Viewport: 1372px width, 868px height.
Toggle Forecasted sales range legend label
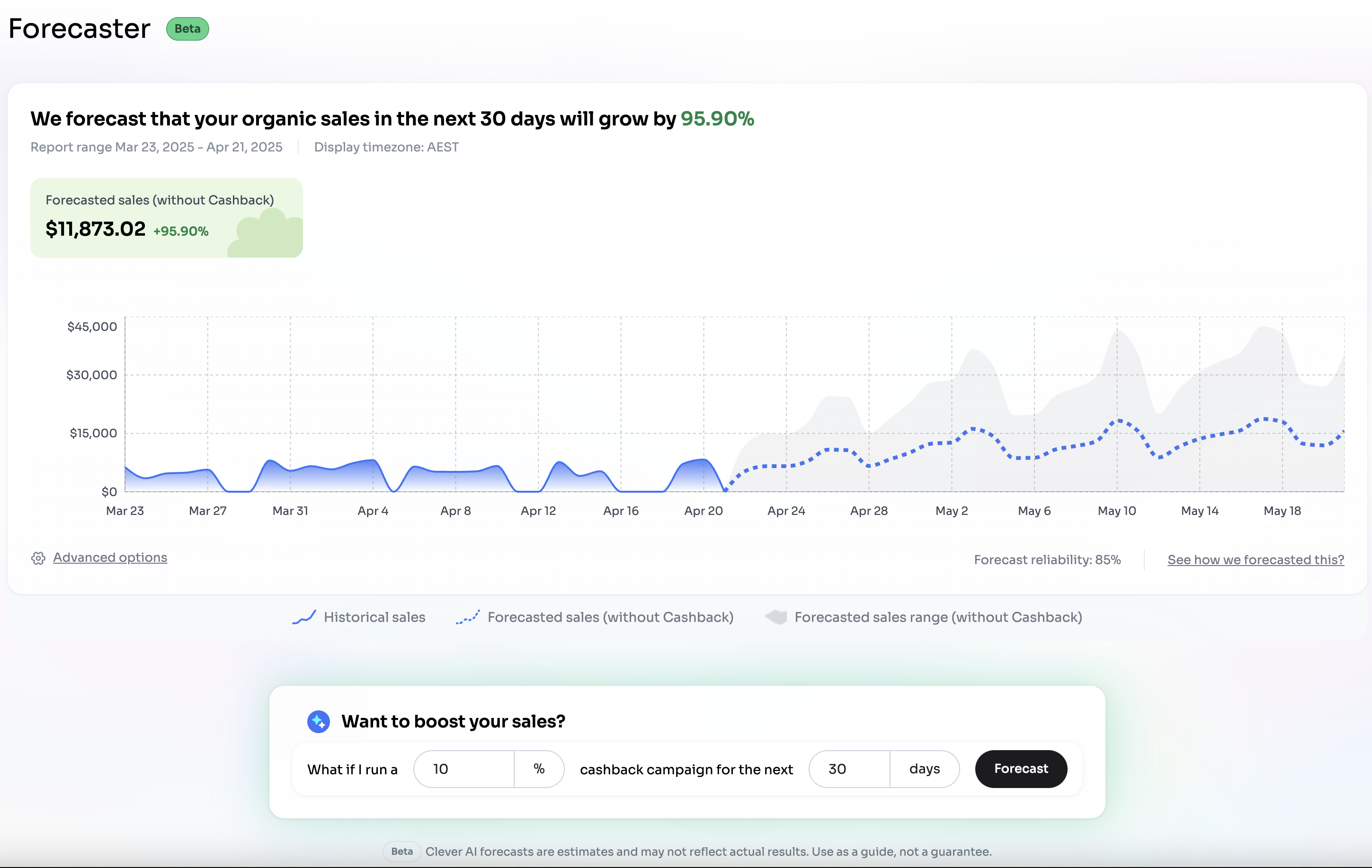click(x=938, y=617)
